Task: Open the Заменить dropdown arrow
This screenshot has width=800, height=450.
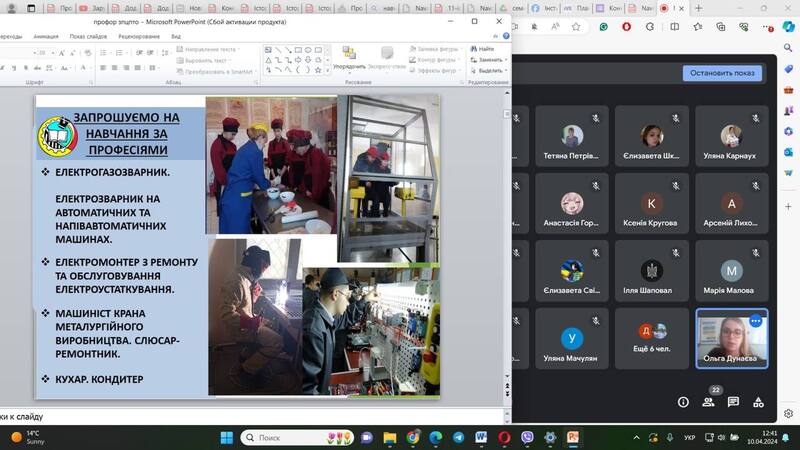Action: pyautogui.click(x=506, y=60)
